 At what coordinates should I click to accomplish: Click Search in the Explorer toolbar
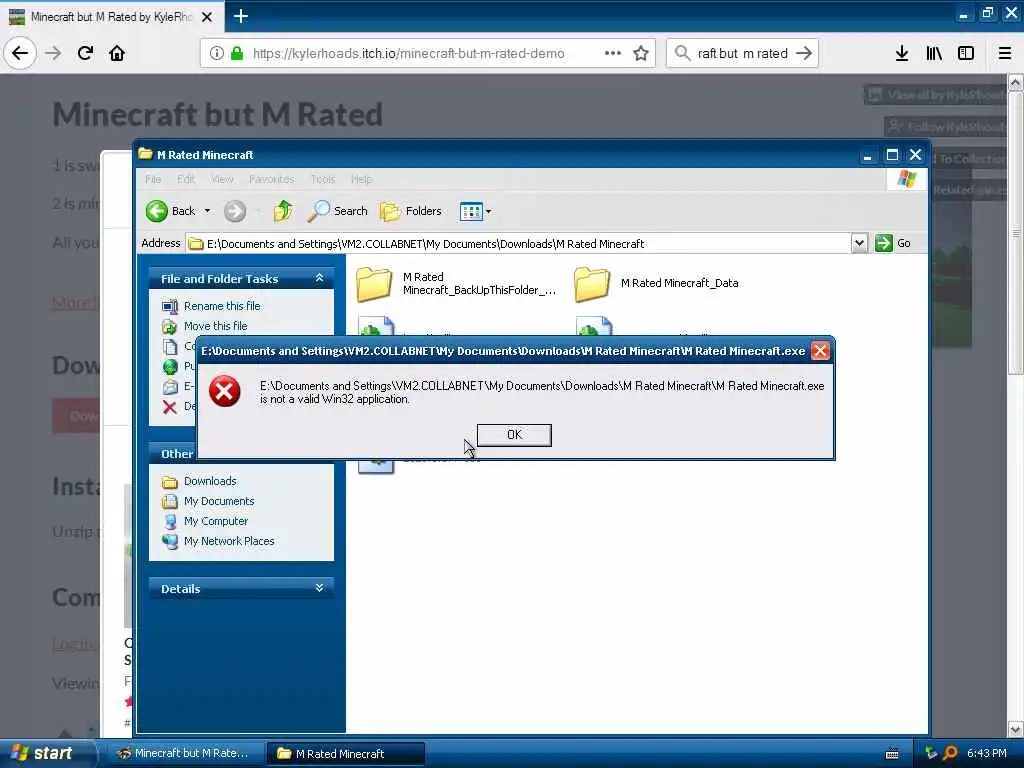point(338,211)
